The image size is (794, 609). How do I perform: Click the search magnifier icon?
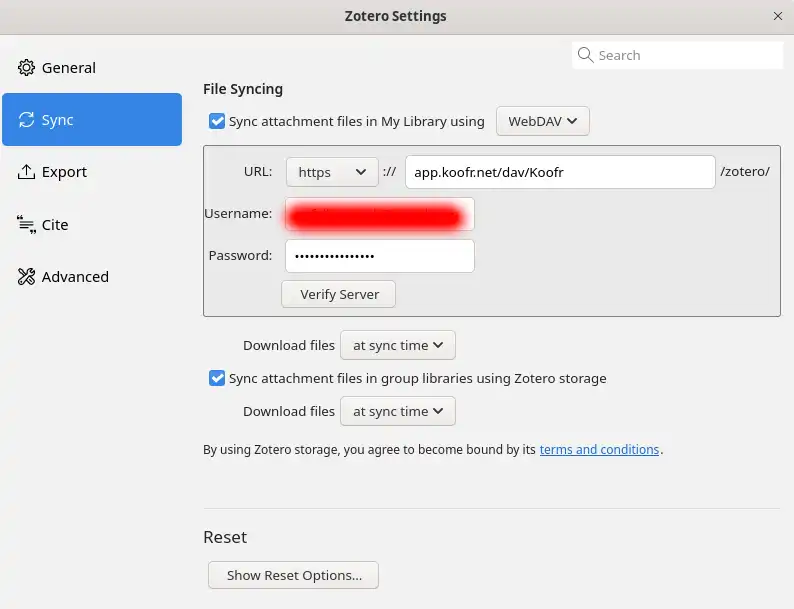(586, 55)
